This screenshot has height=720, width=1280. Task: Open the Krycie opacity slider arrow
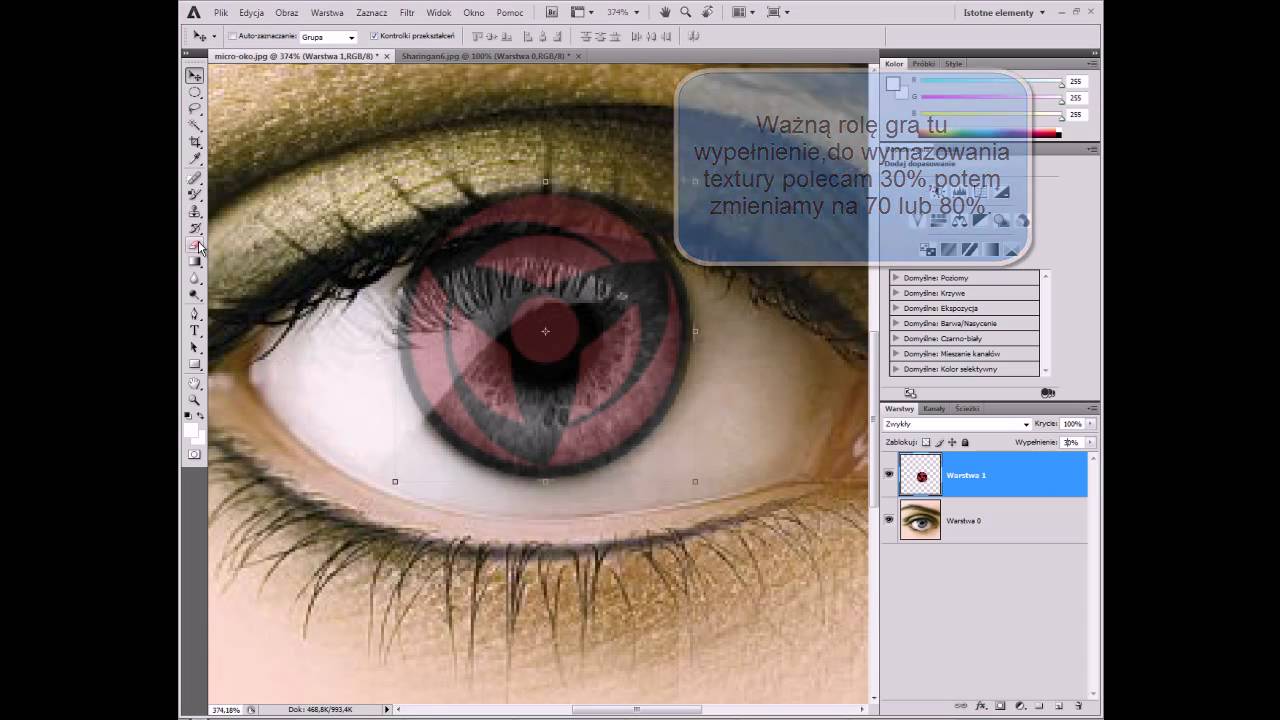(1090, 424)
